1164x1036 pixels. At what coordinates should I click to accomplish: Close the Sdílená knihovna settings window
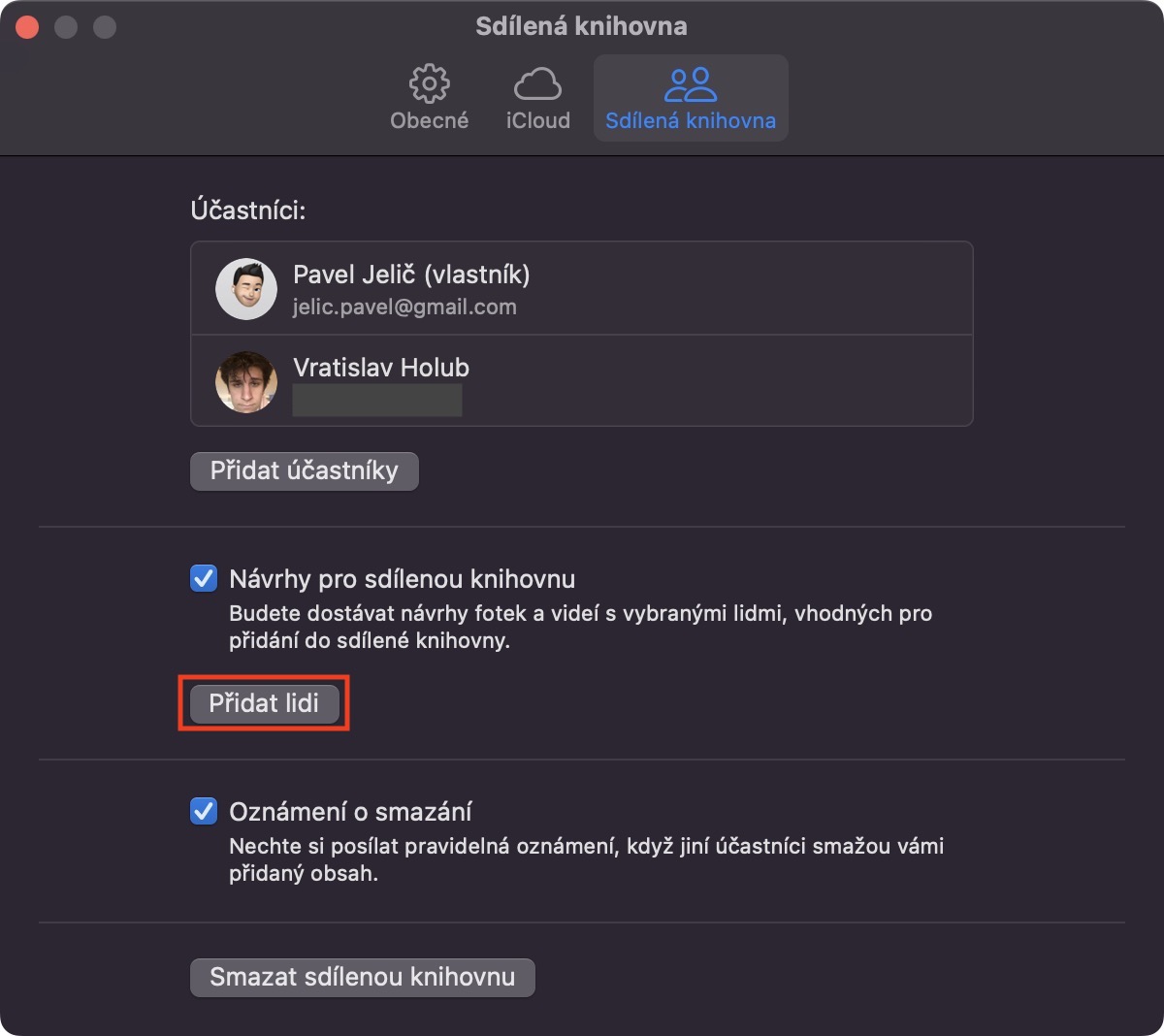pos(27,27)
